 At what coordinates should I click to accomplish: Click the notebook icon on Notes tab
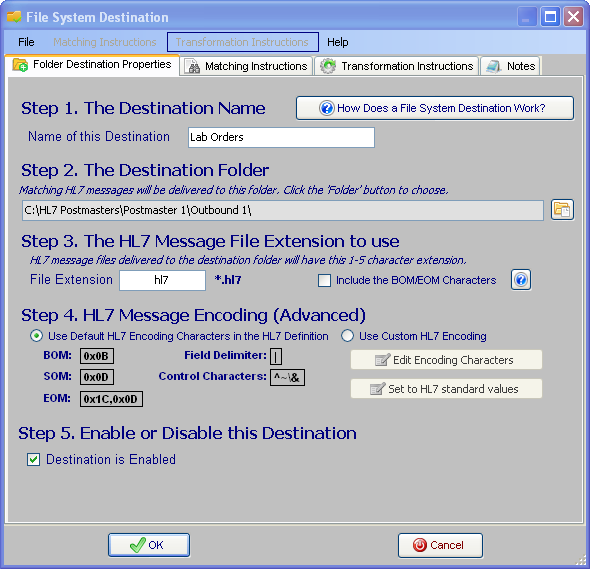click(493, 66)
